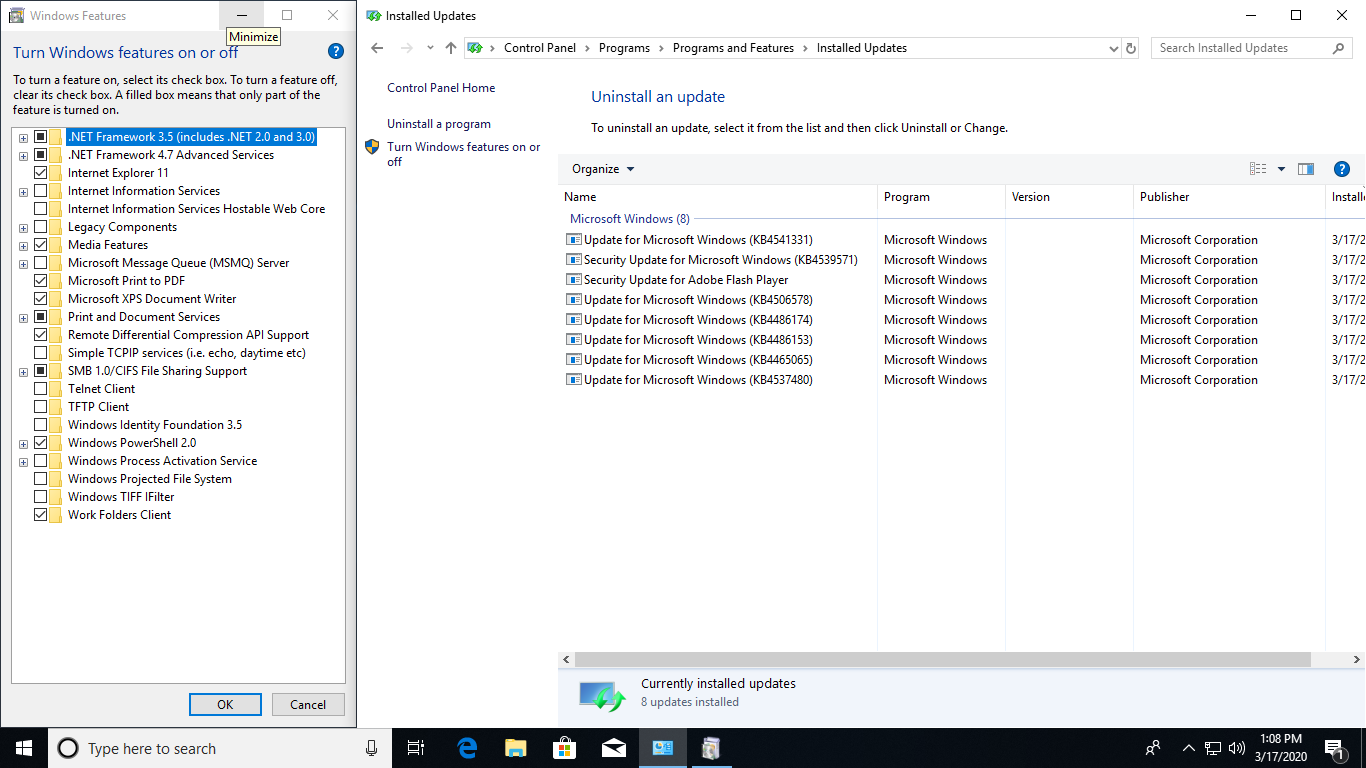The width and height of the screenshot is (1366, 768).
Task: Uncheck Work Folders Client
Action: pos(41,515)
